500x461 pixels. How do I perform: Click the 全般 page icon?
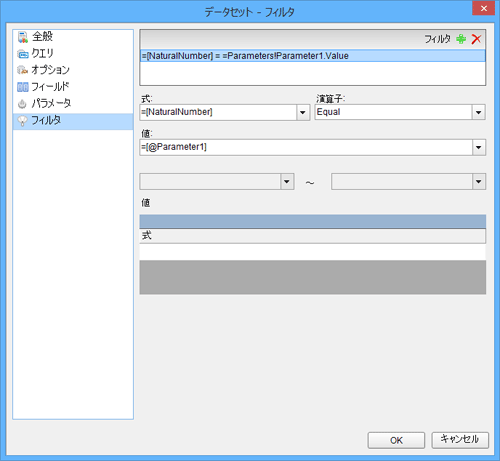click(x=23, y=37)
